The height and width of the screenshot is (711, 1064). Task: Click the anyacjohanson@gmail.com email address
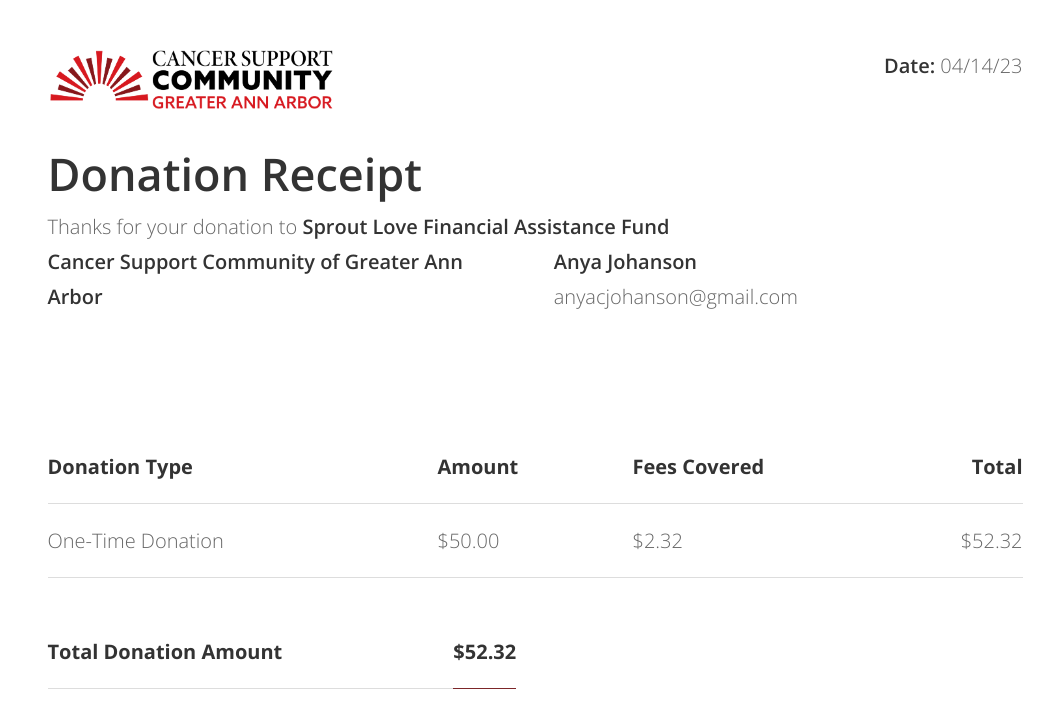(x=675, y=297)
